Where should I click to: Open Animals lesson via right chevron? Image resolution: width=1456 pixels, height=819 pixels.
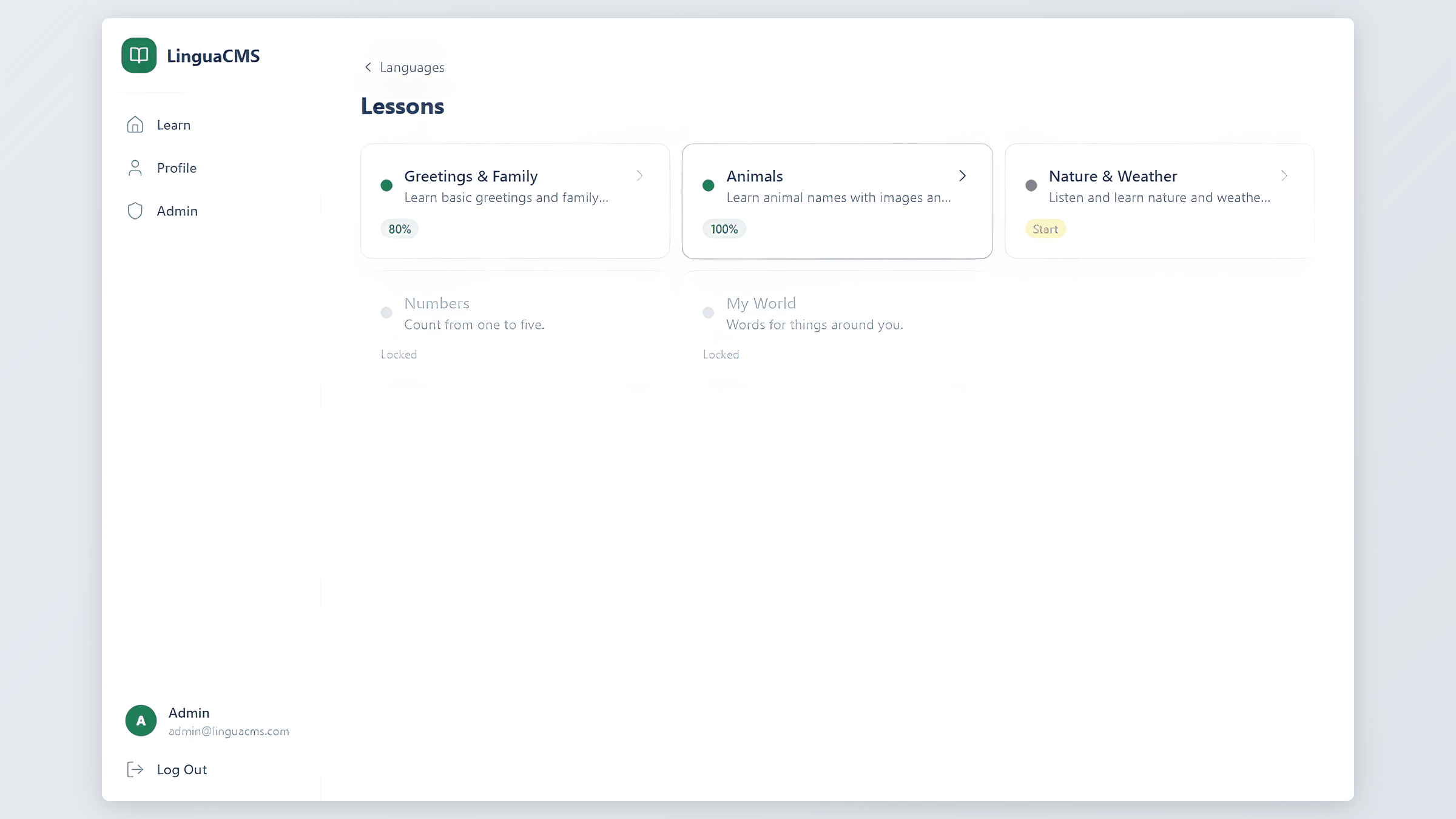click(962, 176)
